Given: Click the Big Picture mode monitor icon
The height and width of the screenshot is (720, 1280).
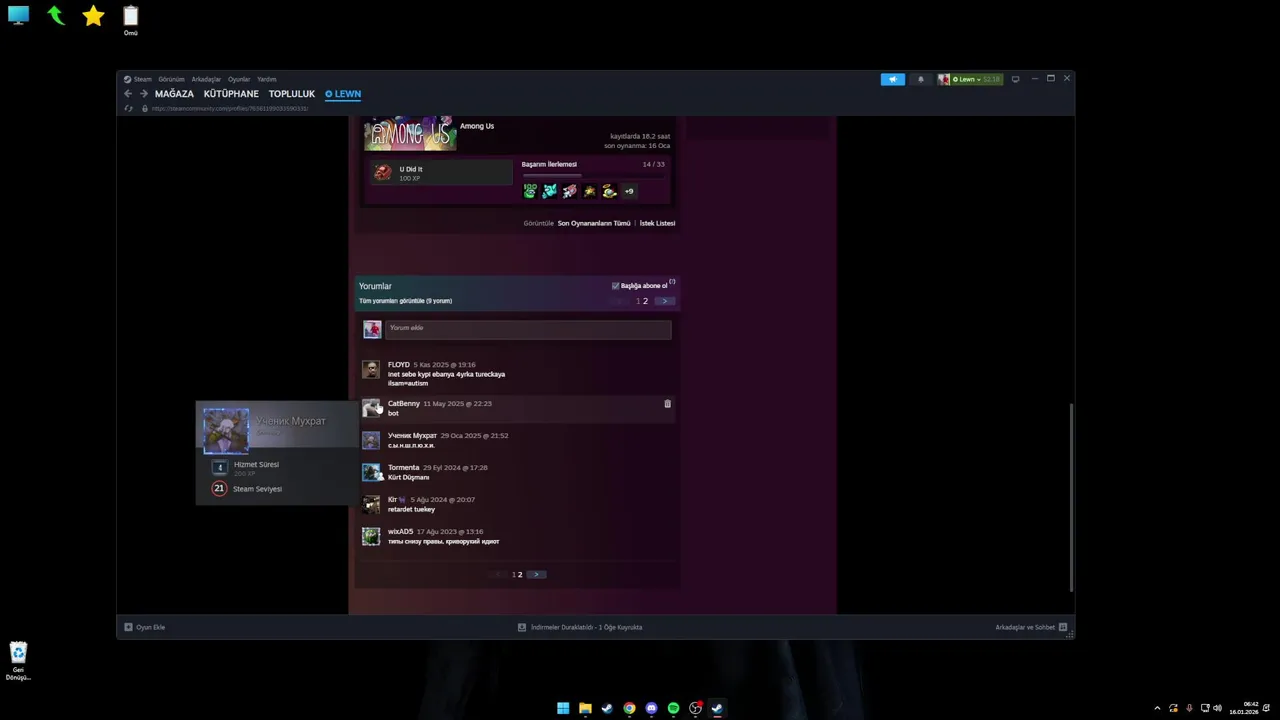Looking at the screenshot, I should tap(1015, 79).
